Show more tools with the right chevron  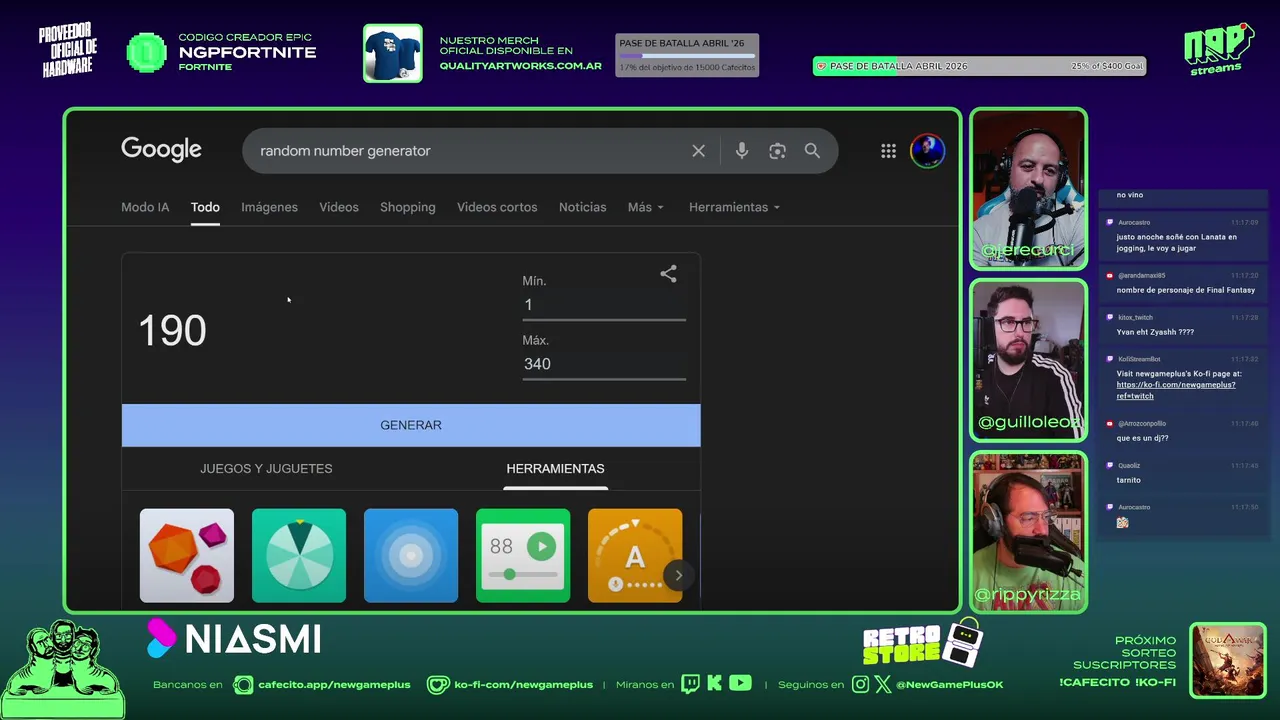[x=678, y=575]
